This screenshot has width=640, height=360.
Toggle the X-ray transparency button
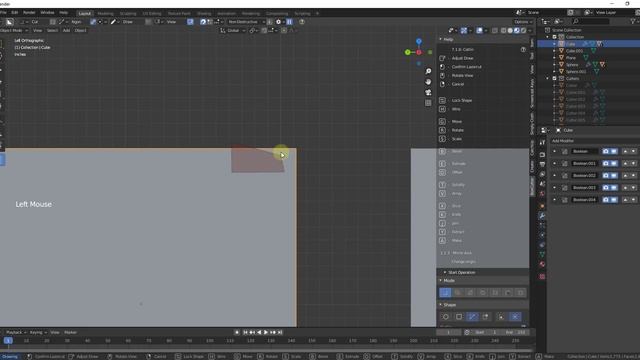coord(495,30)
